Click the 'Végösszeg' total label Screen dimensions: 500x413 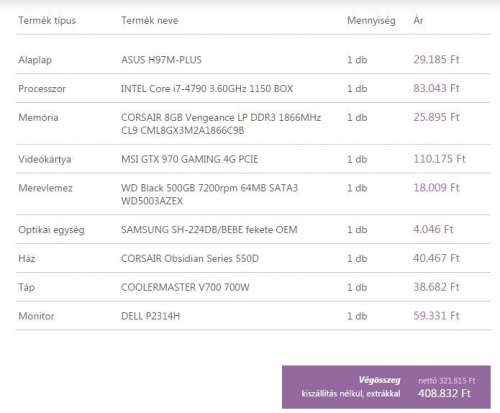point(380,380)
